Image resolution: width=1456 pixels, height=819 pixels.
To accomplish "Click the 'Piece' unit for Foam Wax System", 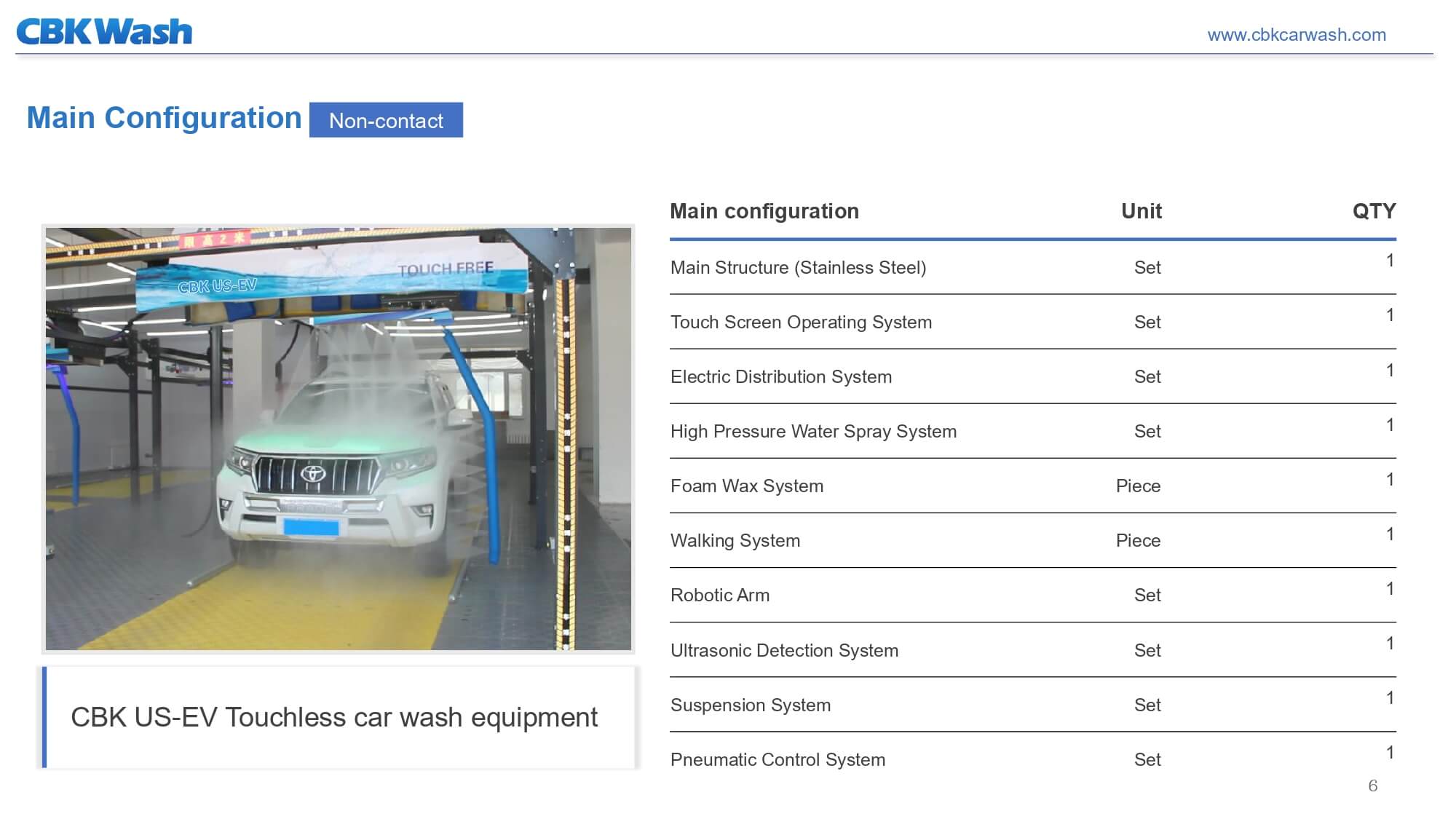I will (1138, 486).
